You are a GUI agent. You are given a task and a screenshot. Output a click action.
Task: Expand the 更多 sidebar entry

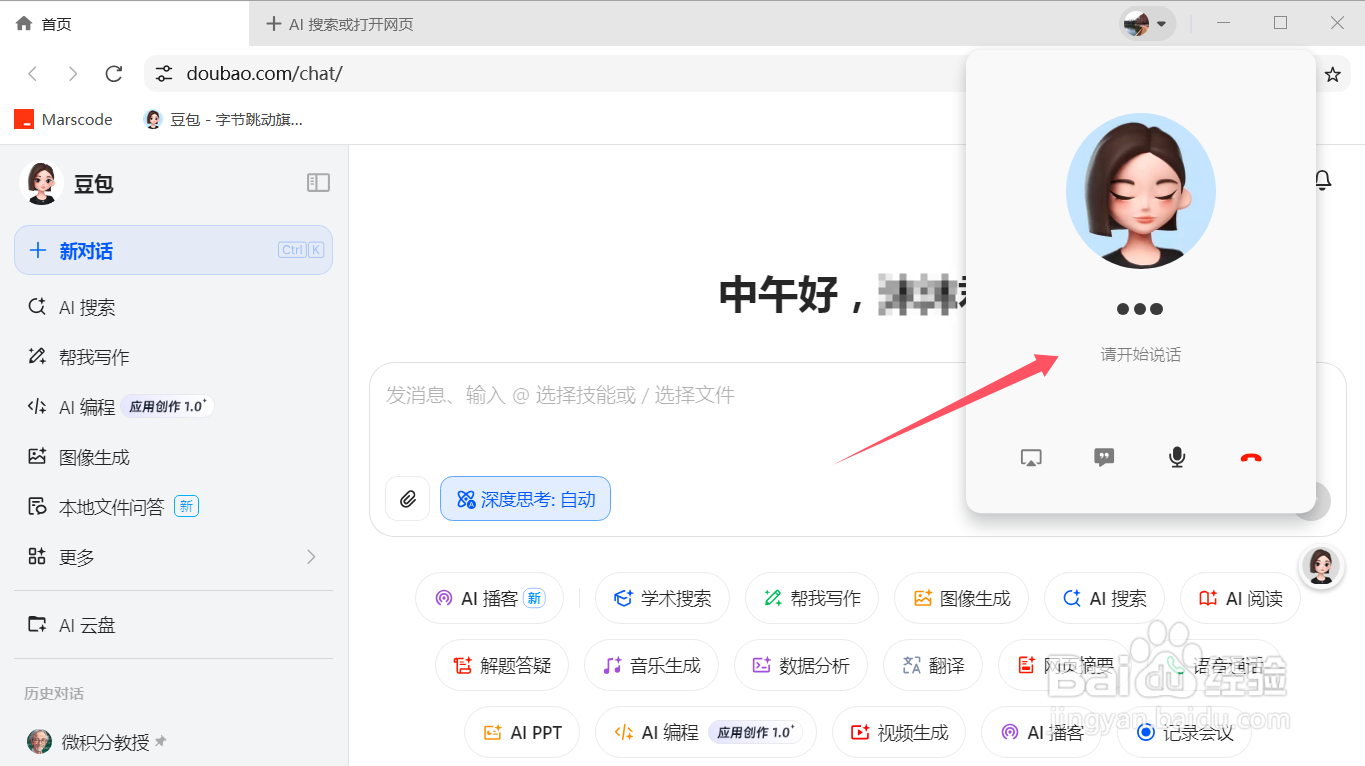[173, 557]
